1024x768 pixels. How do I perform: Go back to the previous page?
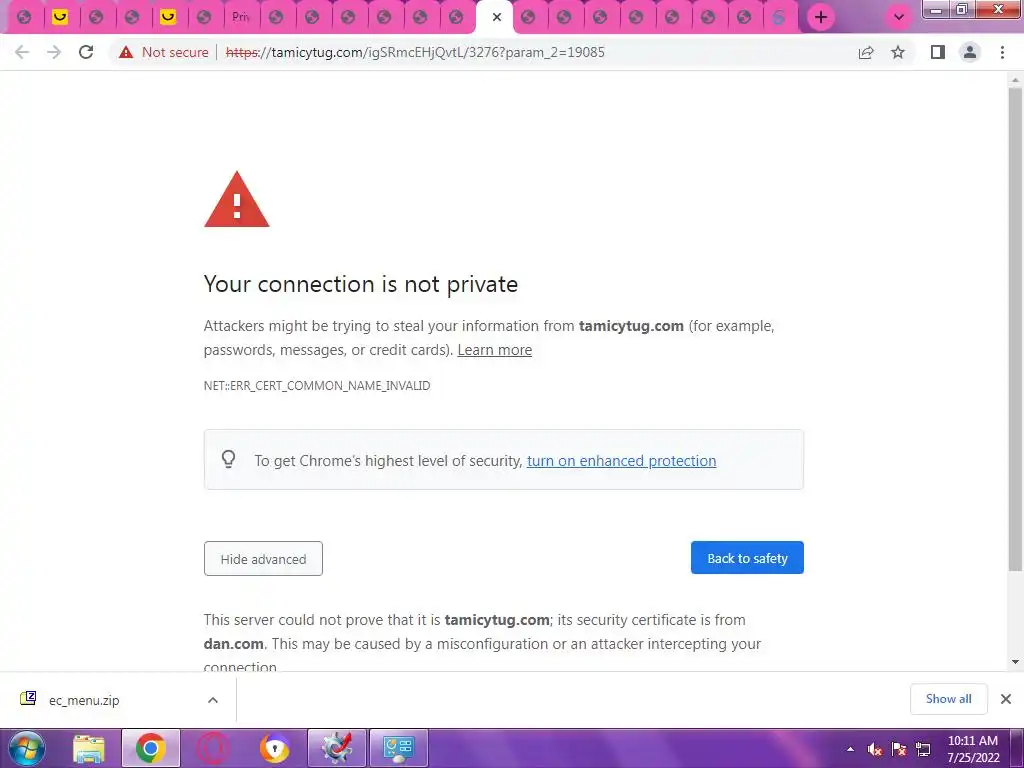point(22,52)
